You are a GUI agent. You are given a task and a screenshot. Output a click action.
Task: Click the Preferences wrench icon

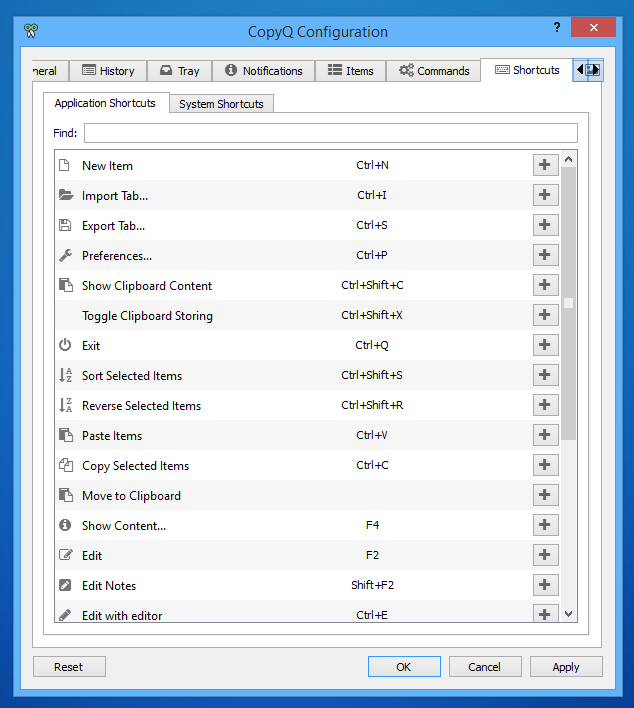click(x=65, y=255)
